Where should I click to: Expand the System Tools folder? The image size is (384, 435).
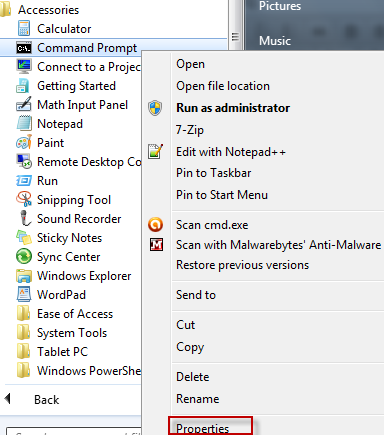72,333
